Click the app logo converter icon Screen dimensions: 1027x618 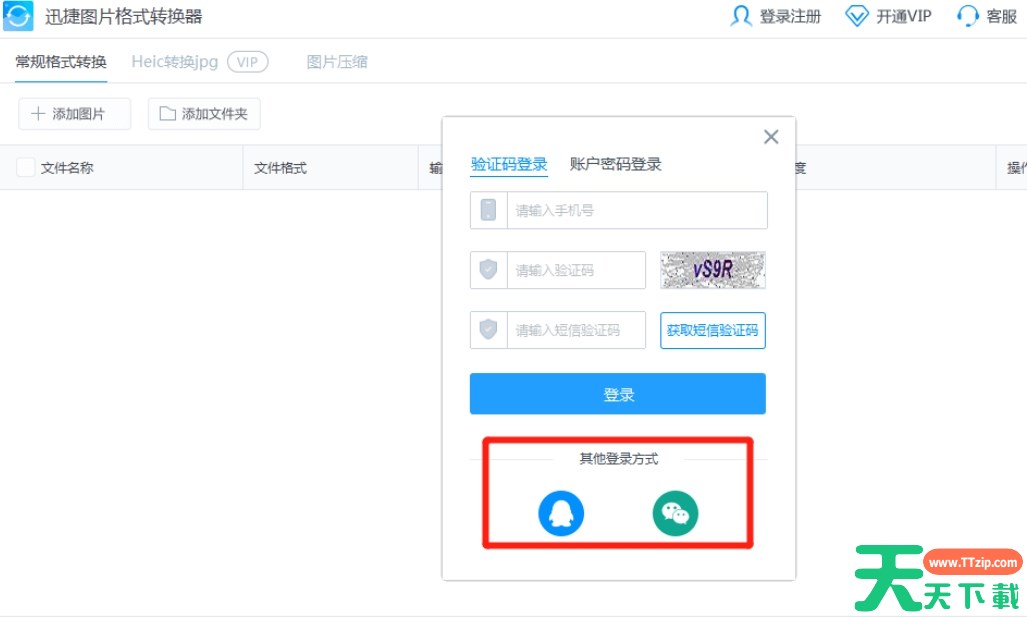click(x=17, y=16)
